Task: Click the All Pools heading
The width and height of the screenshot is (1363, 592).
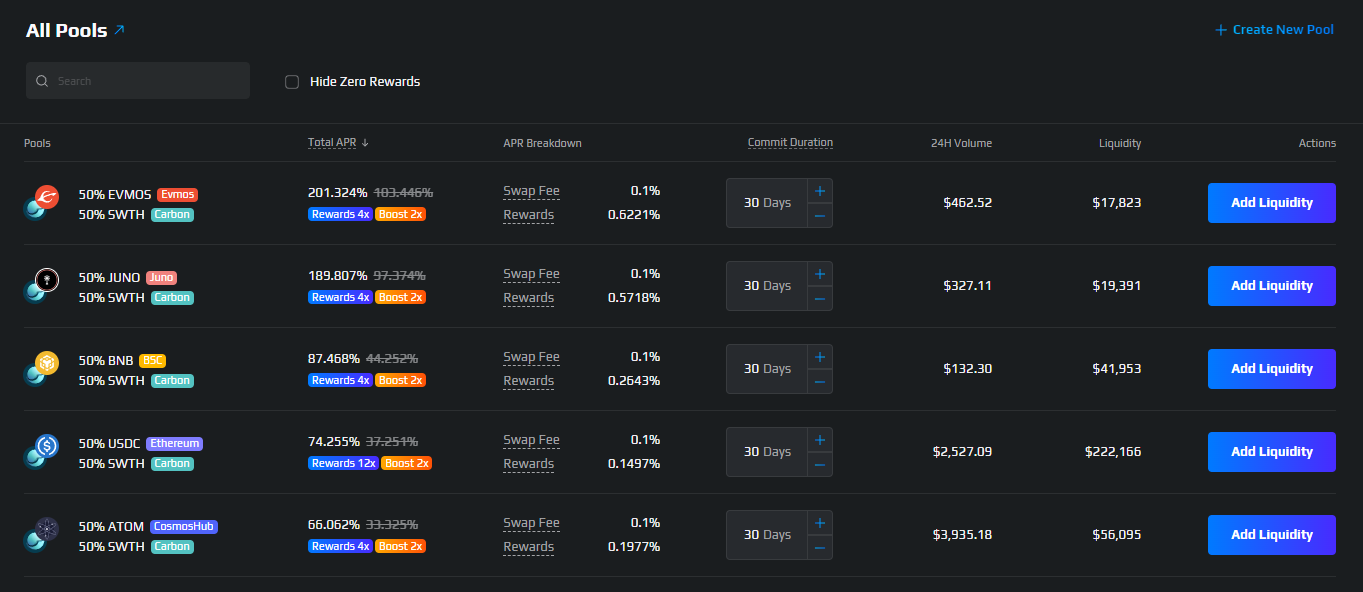Action: coord(67,30)
